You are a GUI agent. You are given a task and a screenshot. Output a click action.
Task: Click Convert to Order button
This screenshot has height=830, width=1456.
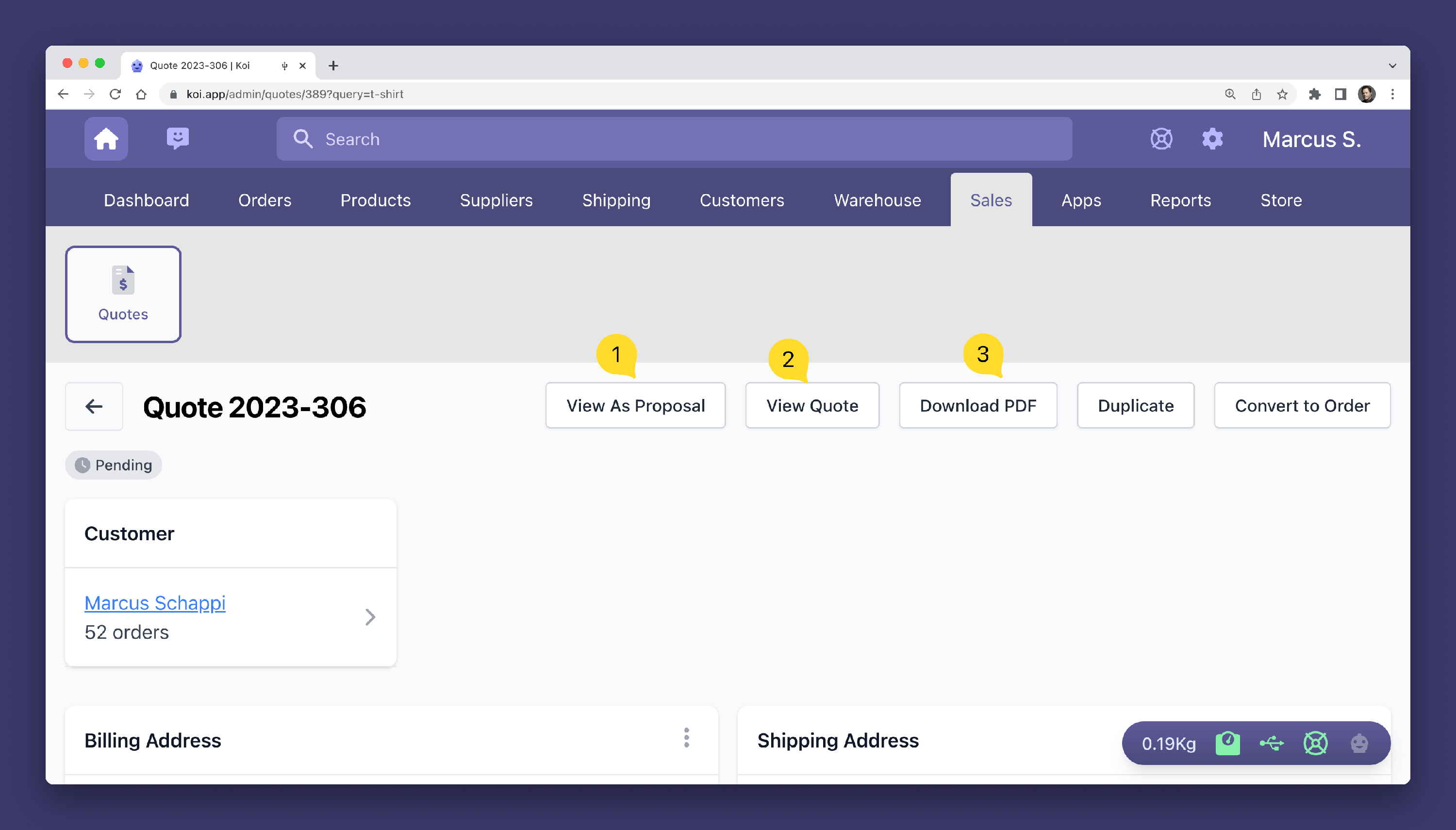point(1302,405)
